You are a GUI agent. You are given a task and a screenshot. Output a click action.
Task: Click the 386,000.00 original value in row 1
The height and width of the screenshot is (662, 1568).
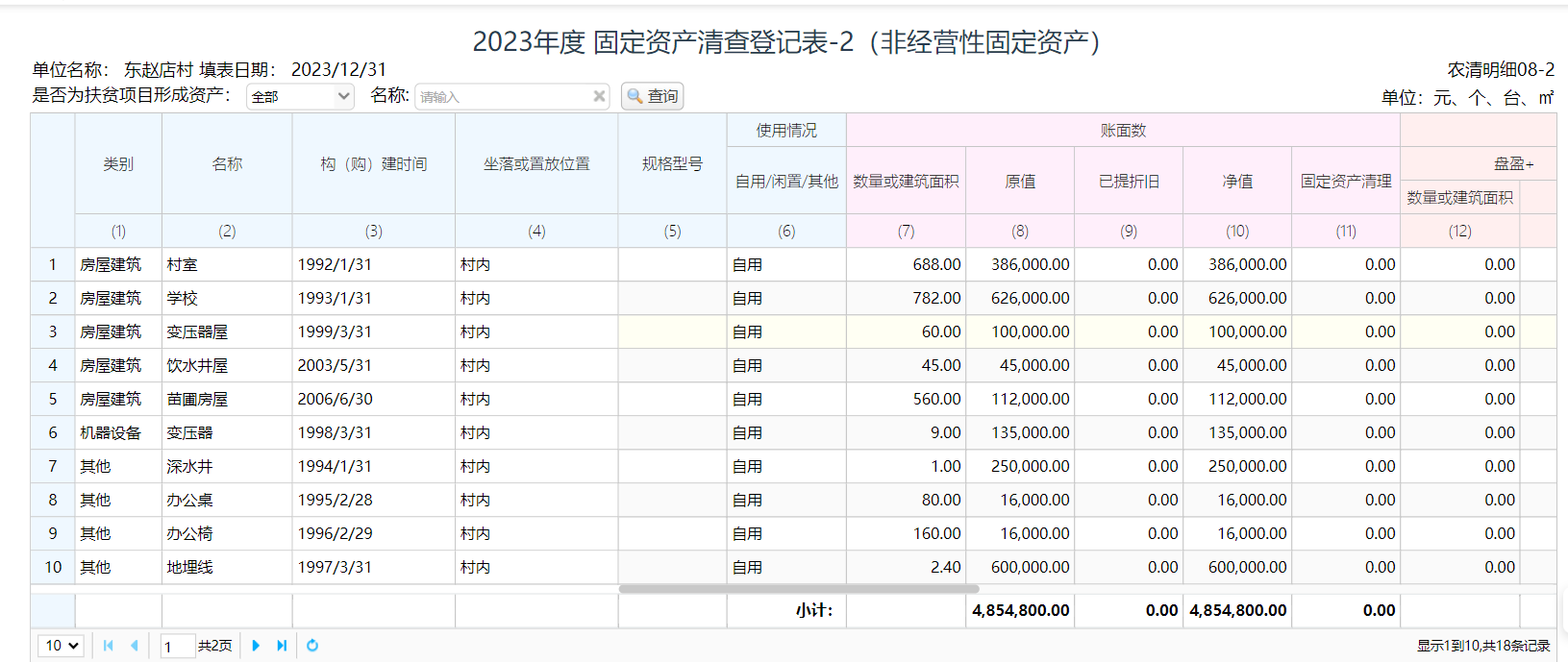coord(1020,264)
